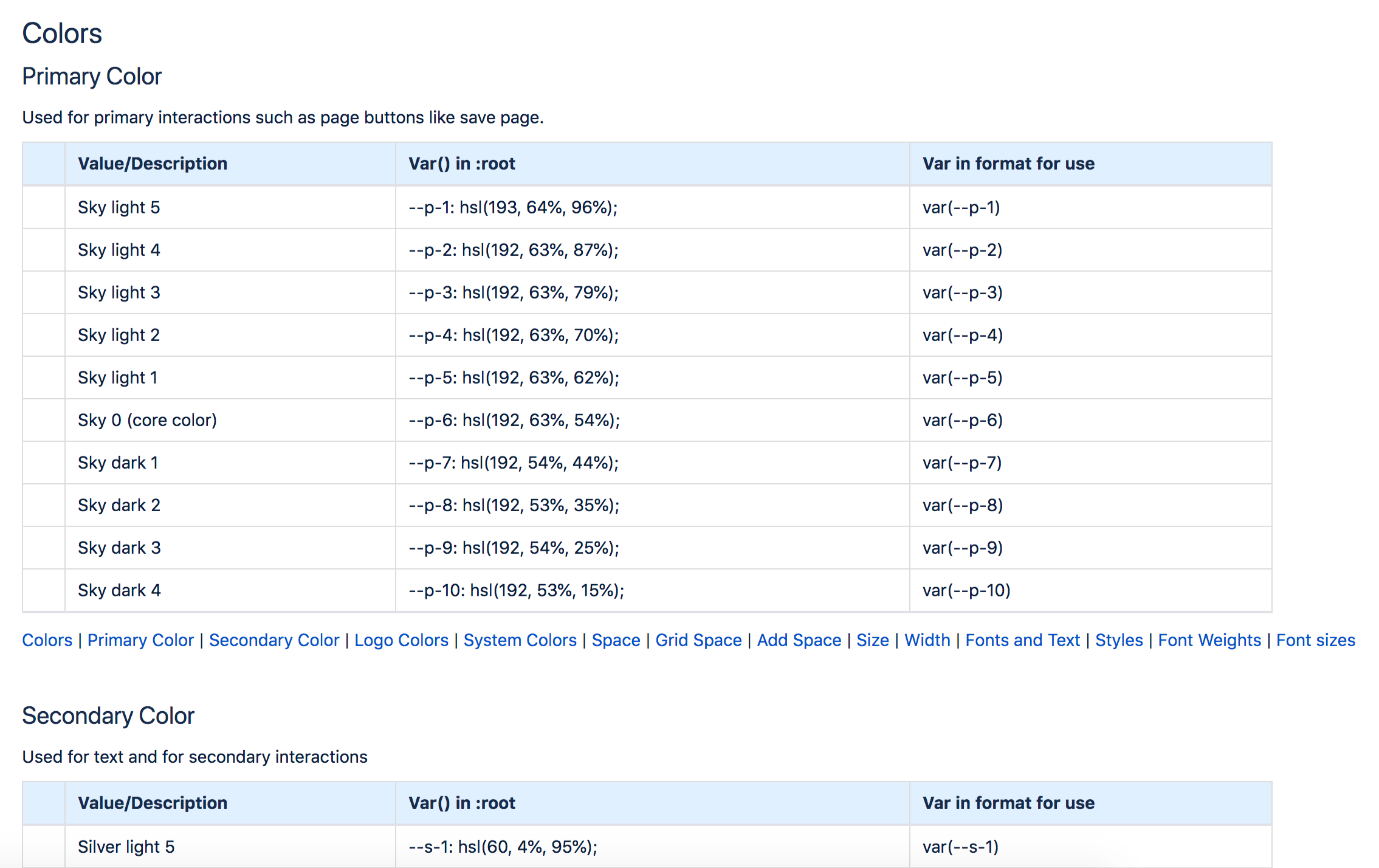Click the Size navigation link
This screenshot has height=868, width=1379.
click(x=872, y=640)
